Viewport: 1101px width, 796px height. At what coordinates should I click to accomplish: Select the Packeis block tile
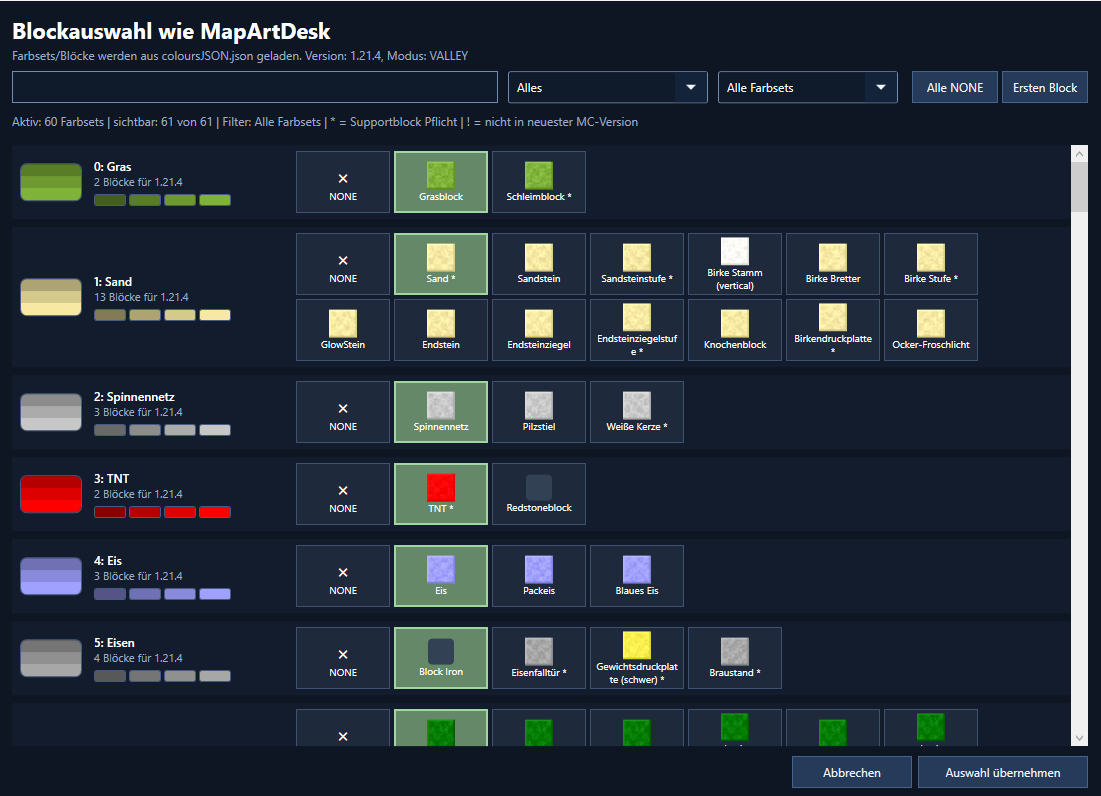(539, 576)
